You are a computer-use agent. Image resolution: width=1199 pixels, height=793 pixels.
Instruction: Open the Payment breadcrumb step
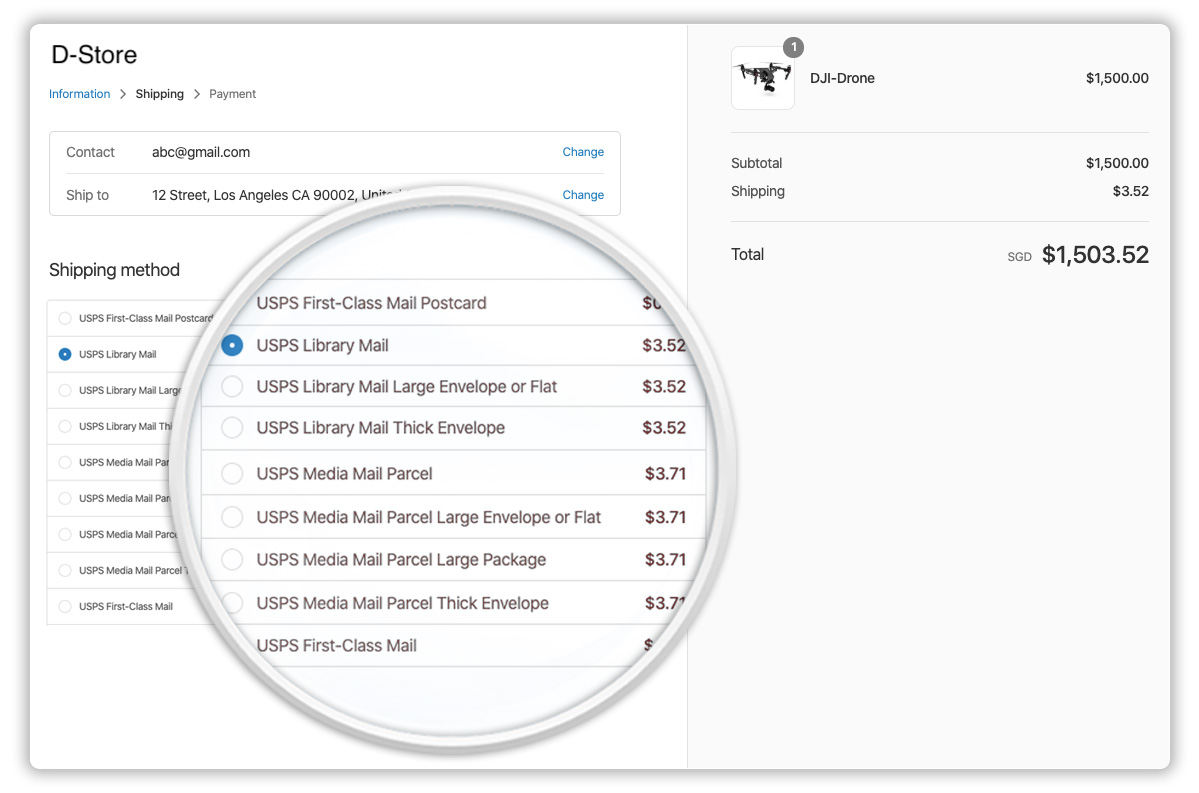pos(232,94)
